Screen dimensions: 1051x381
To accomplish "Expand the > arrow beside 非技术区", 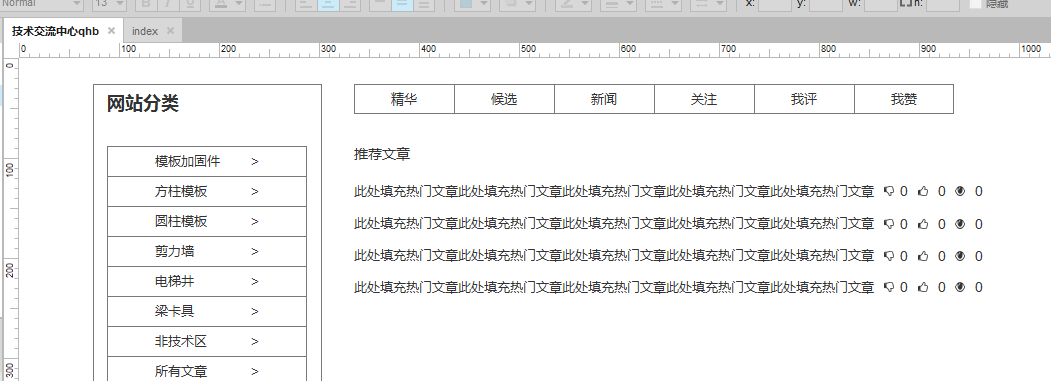I will coord(255,341).
